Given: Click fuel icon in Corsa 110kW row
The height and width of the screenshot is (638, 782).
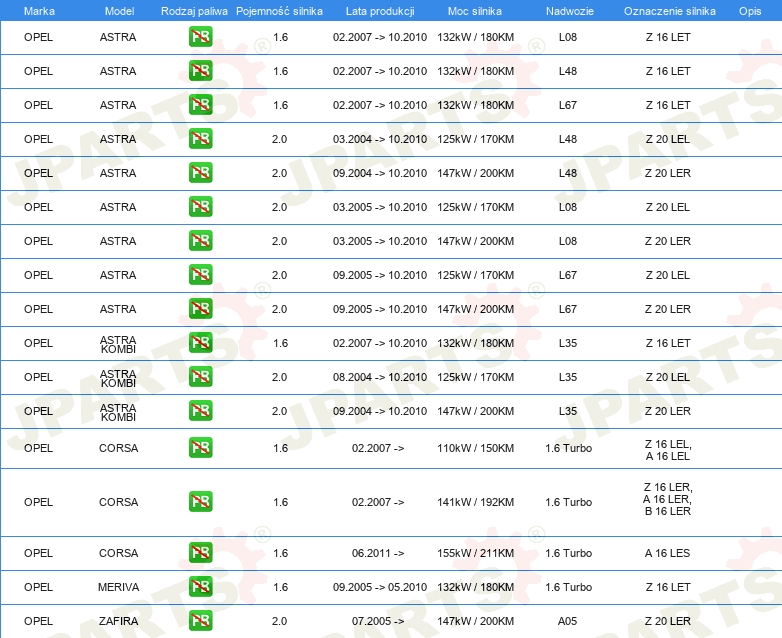Looking at the screenshot, I should point(200,447).
